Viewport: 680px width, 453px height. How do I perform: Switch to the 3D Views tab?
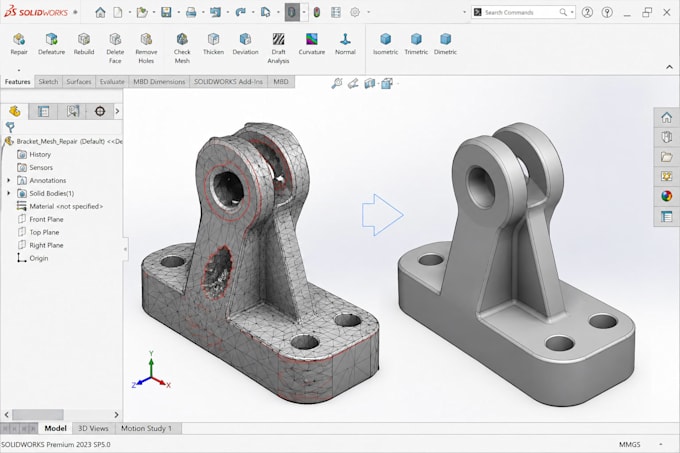[93, 428]
